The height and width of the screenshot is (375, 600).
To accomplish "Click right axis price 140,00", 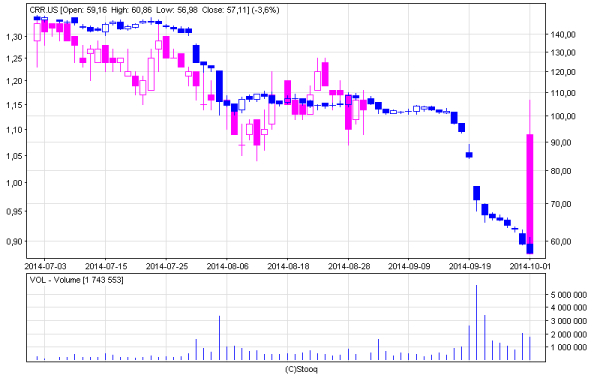I will pyautogui.click(x=563, y=35).
